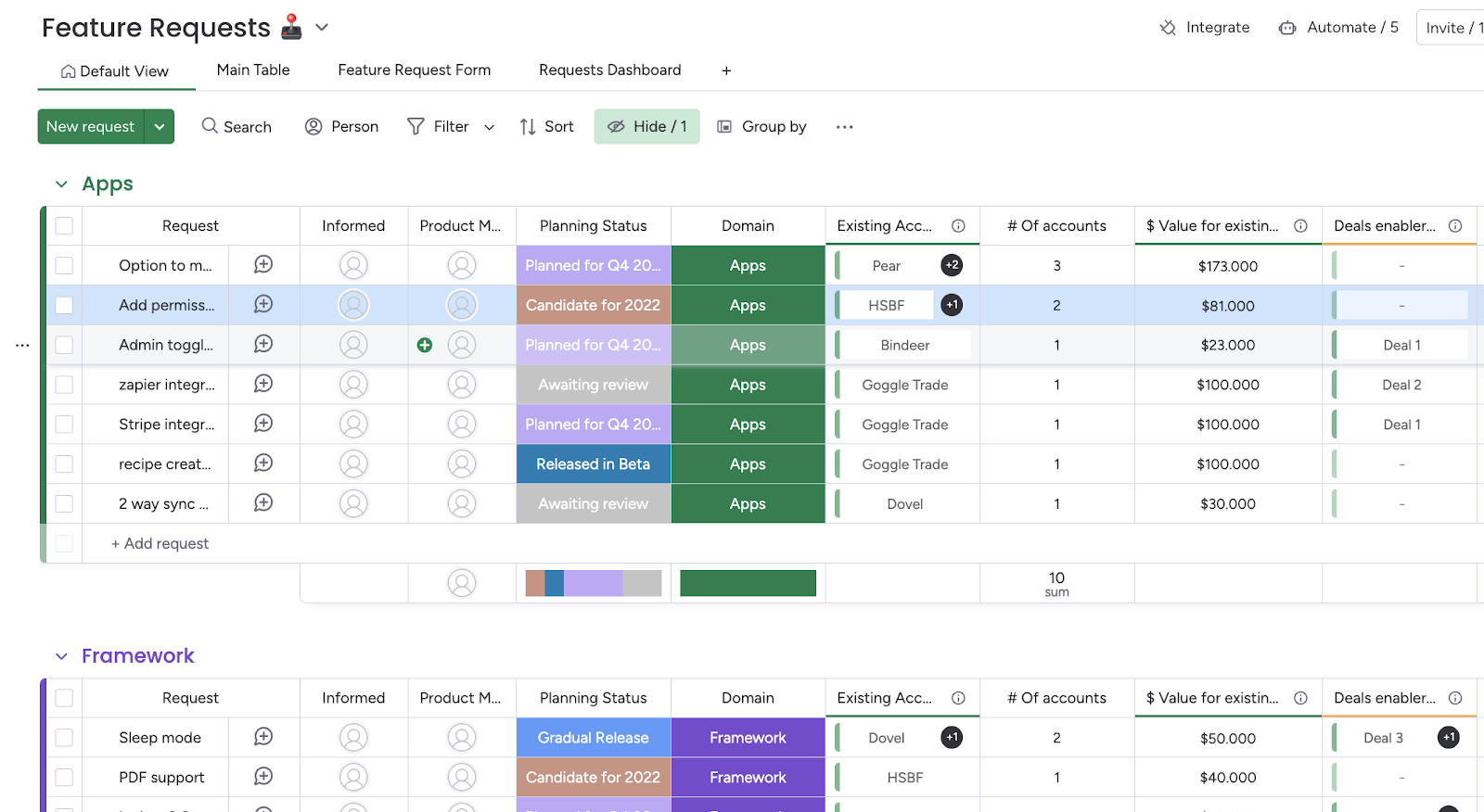Open conversation icon for 2 way sync row
The image size is (1484, 812).
coord(263,502)
